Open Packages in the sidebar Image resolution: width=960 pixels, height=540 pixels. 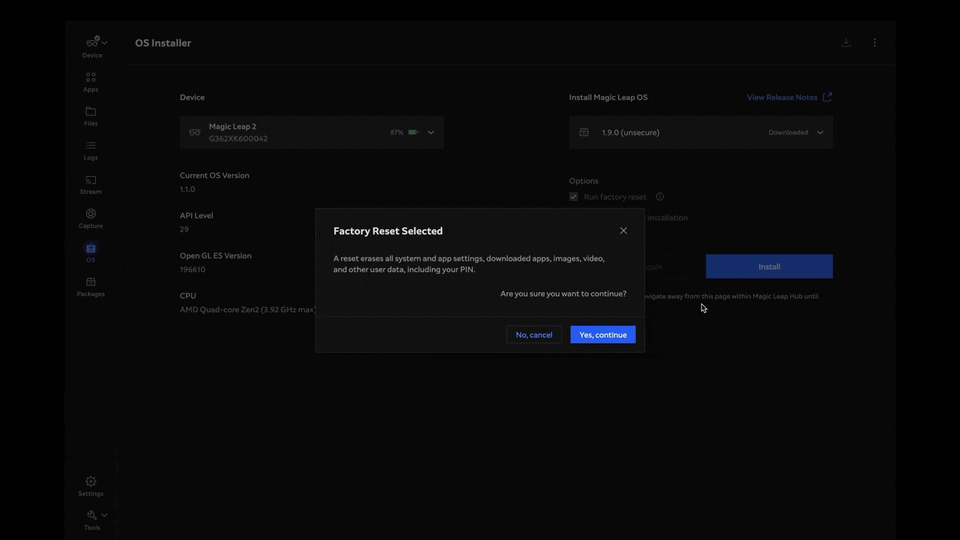pyautogui.click(x=91, y=287)
